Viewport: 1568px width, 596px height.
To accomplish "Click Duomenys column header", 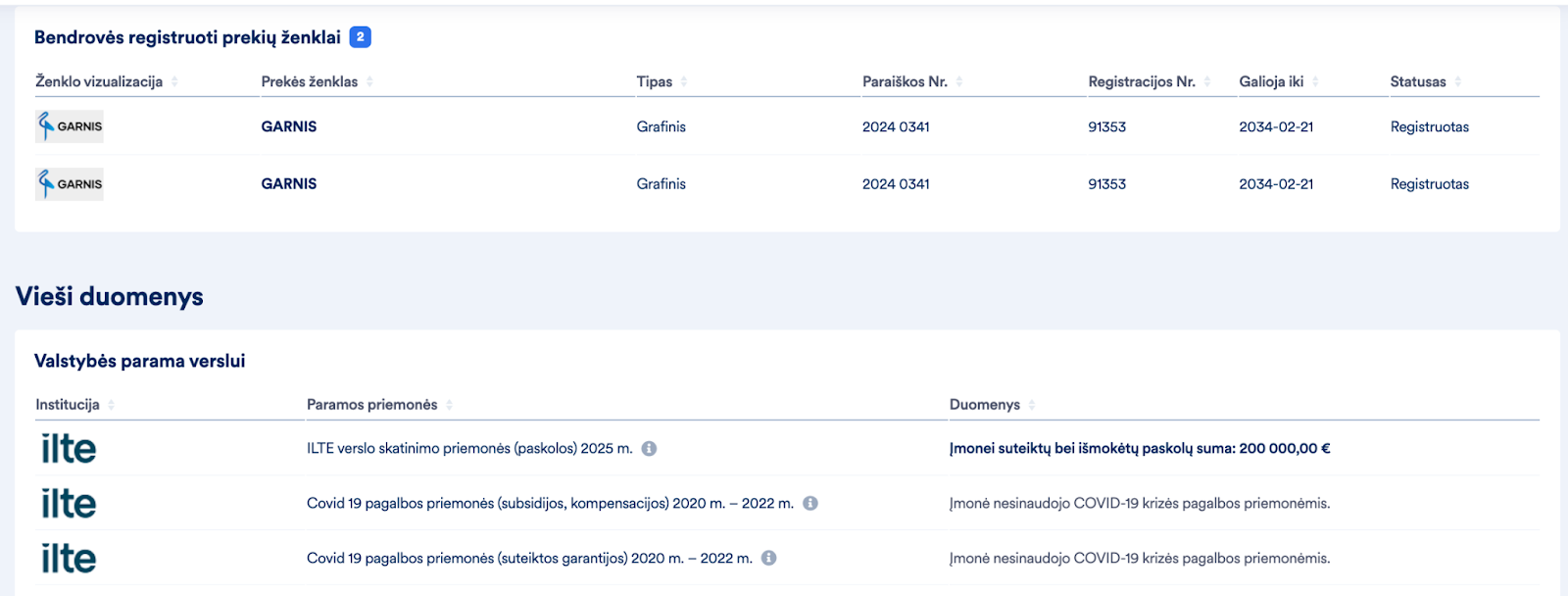I will (x=985, y=405).
